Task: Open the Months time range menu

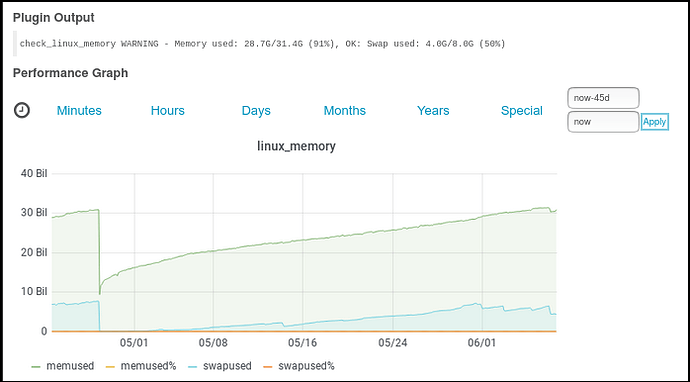Action: pyautogui.click(x=345, y=110)
